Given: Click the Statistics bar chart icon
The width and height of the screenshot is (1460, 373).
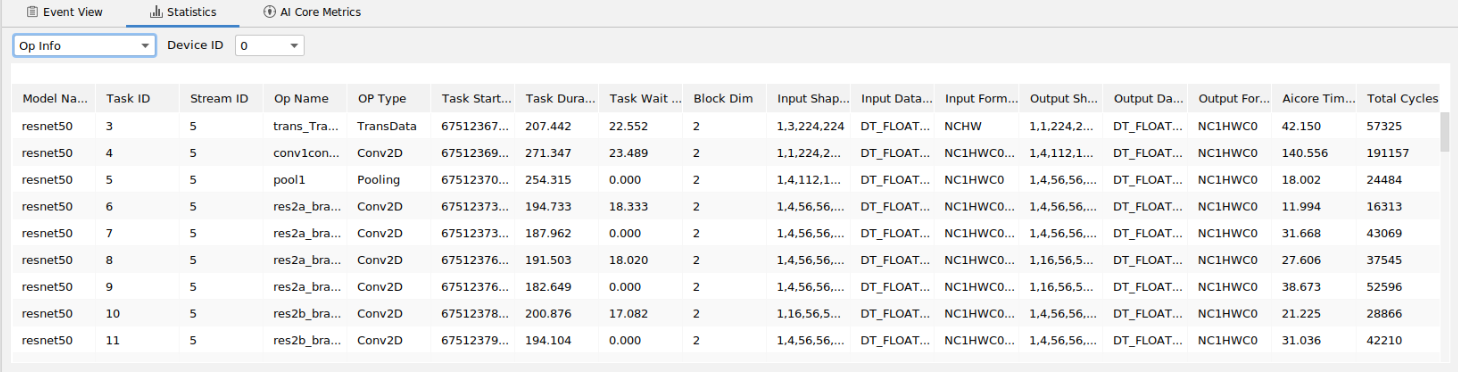Looking at the screenshot, I should pos(156,12).
